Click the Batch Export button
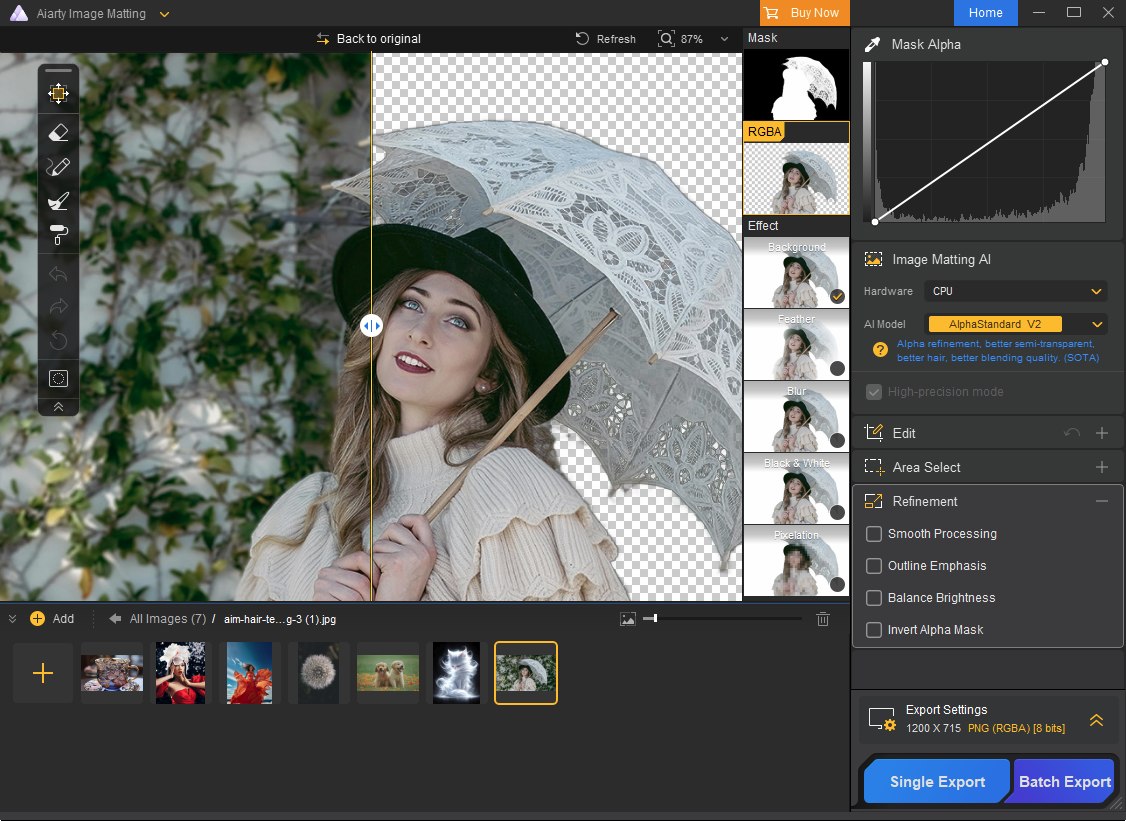The image size is (1126, 821). tap(1064, 782)
